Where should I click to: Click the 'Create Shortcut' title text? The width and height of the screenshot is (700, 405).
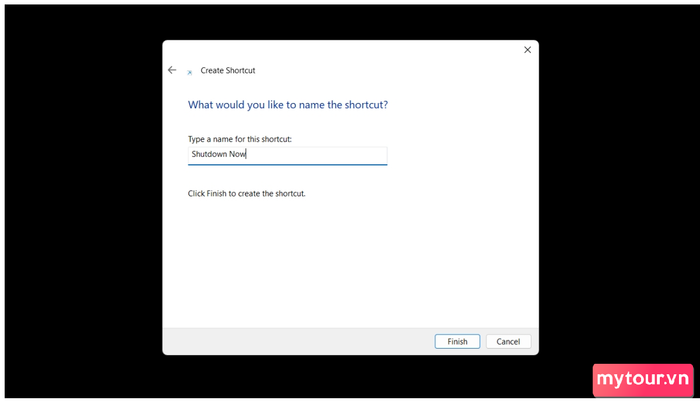(228, 71)
